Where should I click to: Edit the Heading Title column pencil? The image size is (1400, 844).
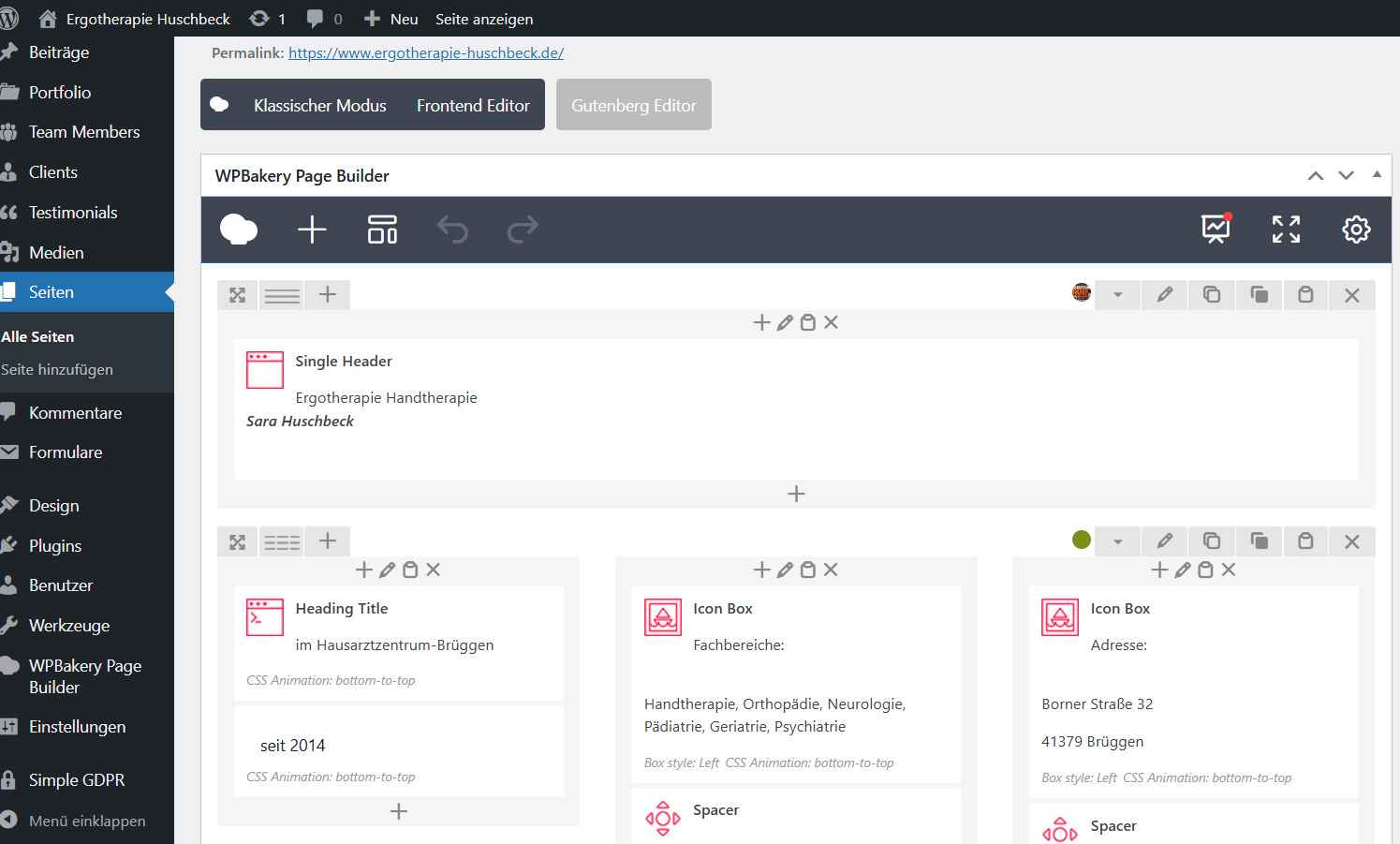click(x=387, y=570)
